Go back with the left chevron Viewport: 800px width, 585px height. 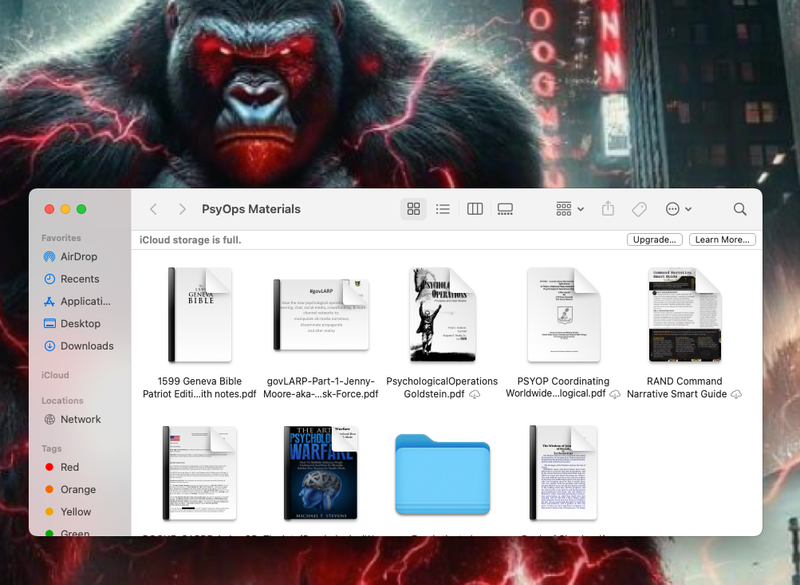point(153,209)
